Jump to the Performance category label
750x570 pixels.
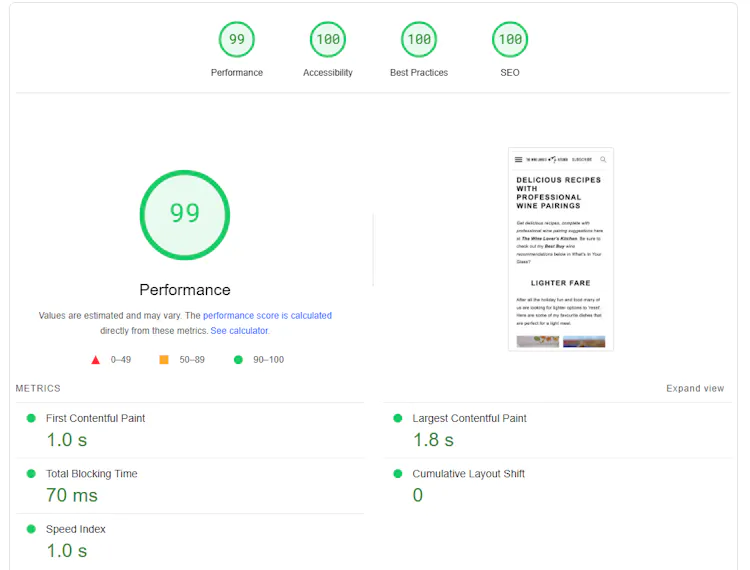click(x=237, y=73)
